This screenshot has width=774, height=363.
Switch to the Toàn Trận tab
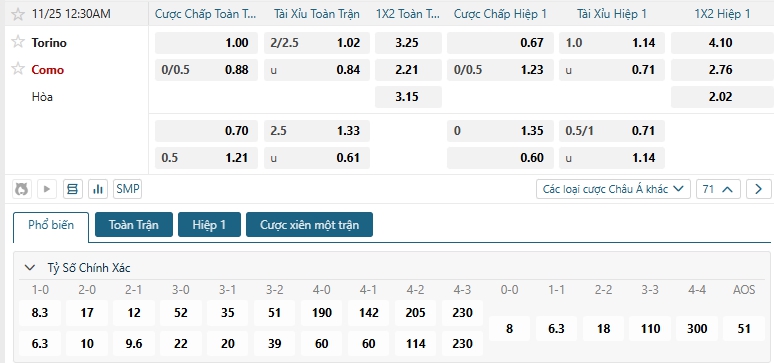coord(134,225)
